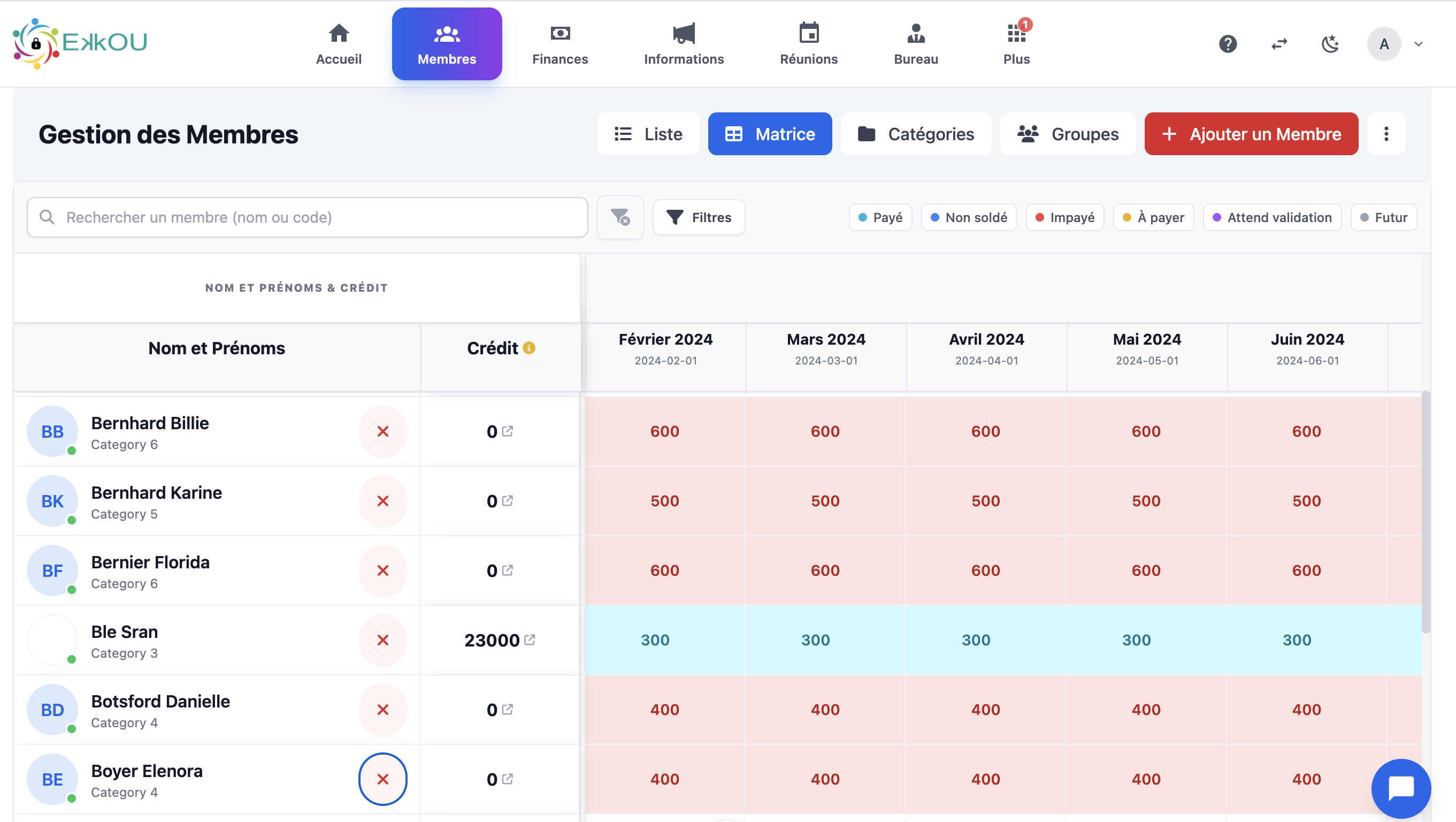Click Ajouter un Membre button
The image size is (1456, 822).
click(x=1251, y=133)
